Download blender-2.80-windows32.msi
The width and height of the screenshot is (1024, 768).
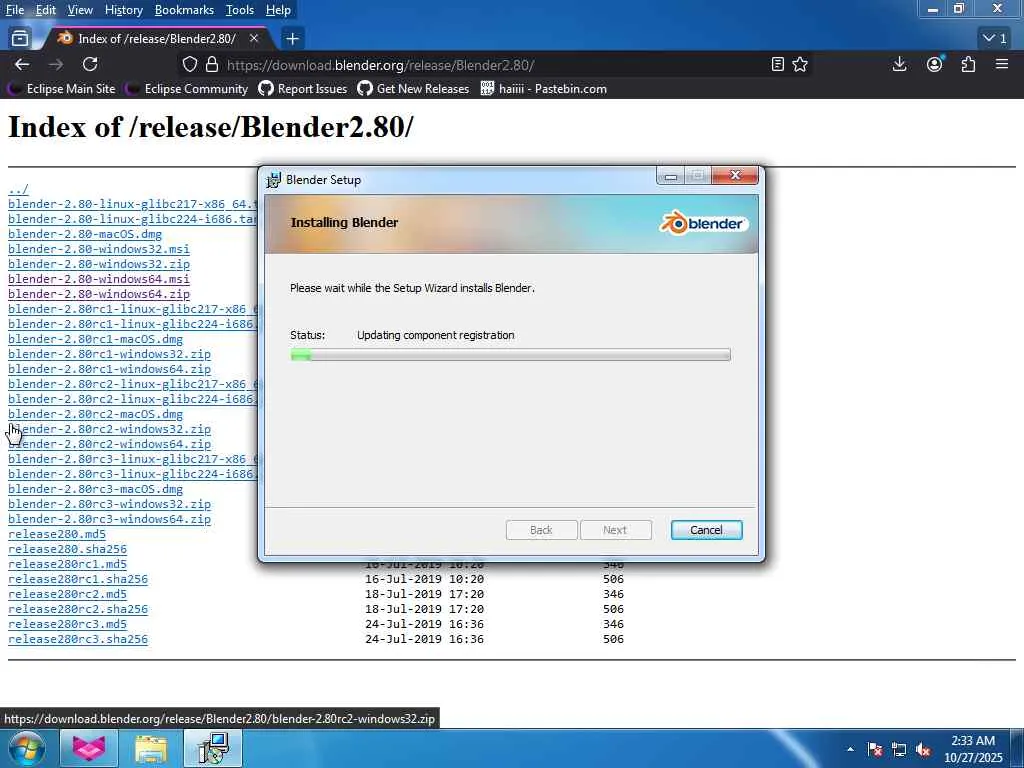click(x=99, y=249)
